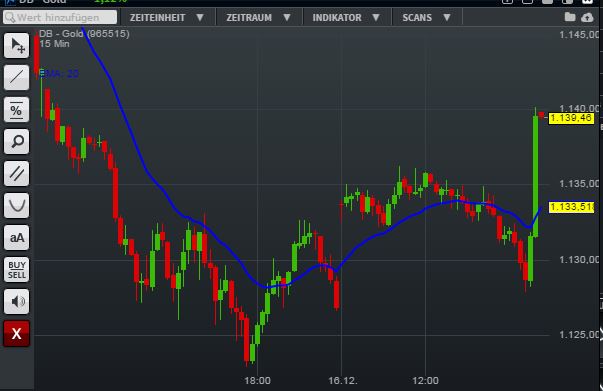Activate the magnifier zoom tool
Viewport: 603px width, 391px height.
[17, 141]
